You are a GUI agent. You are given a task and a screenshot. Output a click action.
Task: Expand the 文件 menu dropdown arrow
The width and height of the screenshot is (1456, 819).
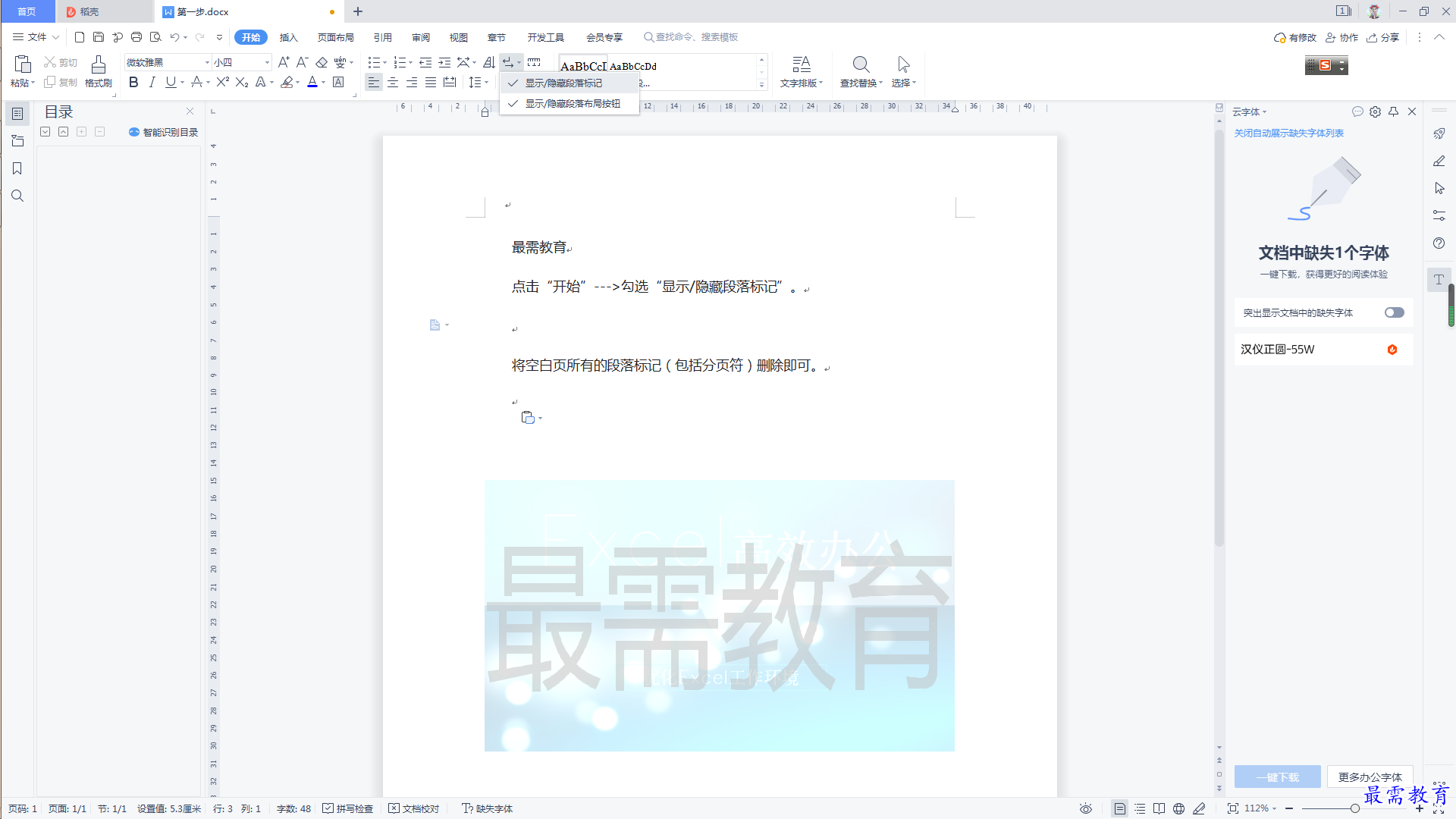click(x=55, y=37)
